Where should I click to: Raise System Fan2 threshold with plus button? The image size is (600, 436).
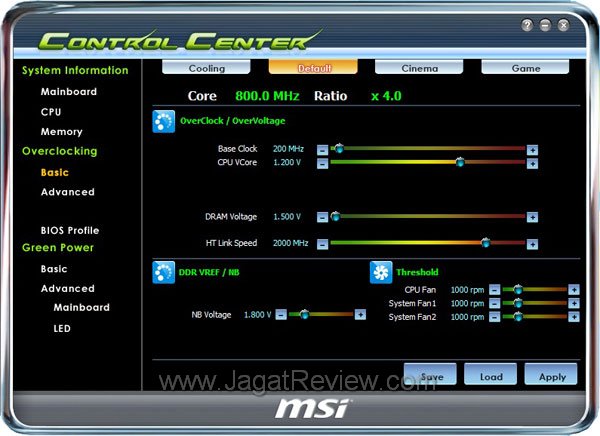[x=574, y=317]
